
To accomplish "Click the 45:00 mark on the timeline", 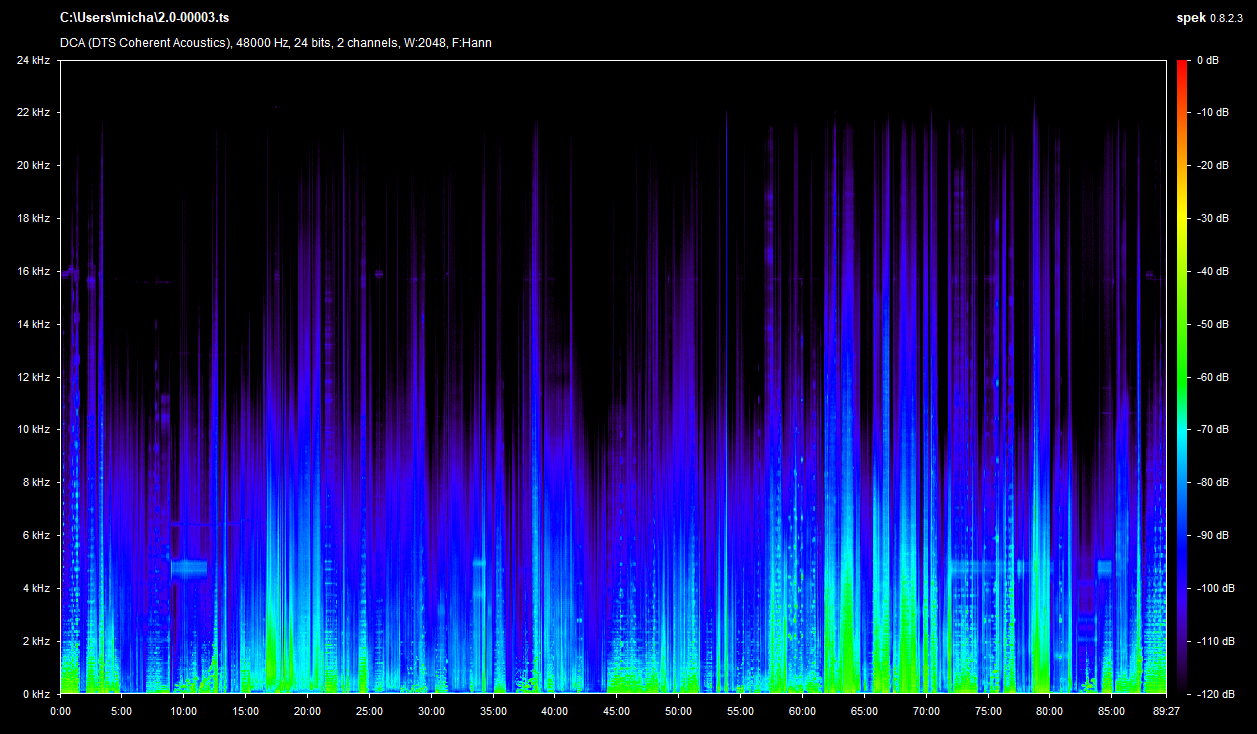I will click(x=616, y=711).
